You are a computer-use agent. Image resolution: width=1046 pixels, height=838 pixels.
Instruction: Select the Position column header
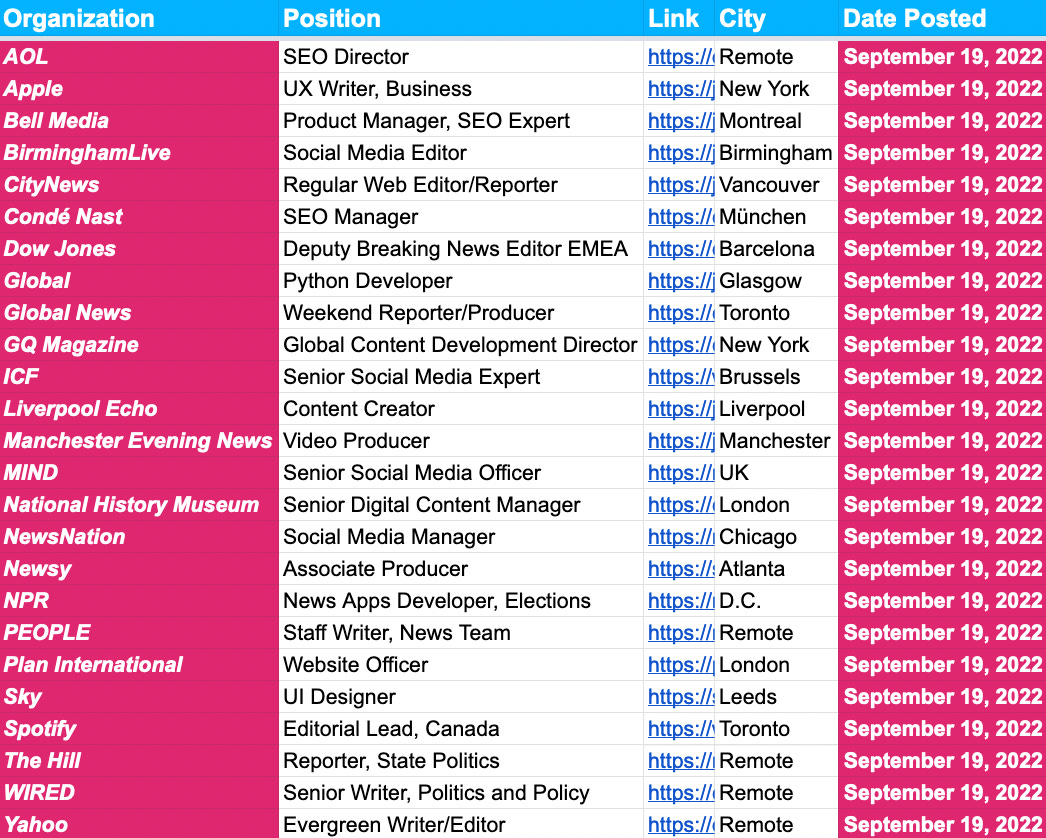coord(461,18)
